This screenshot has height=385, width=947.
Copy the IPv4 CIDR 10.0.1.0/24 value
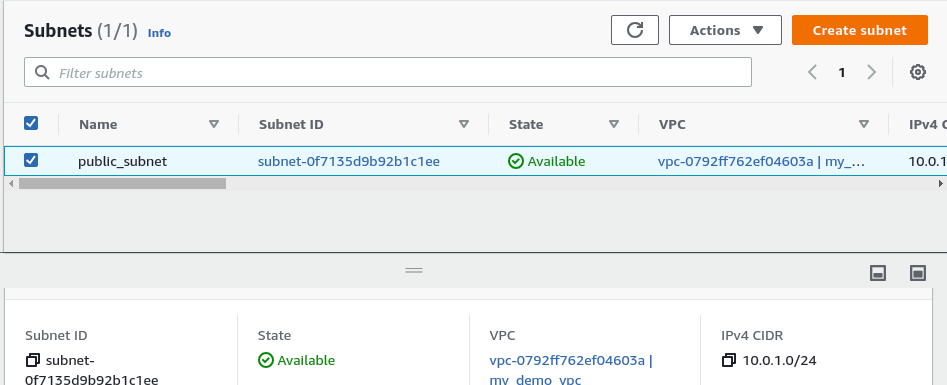click(729, 360)
